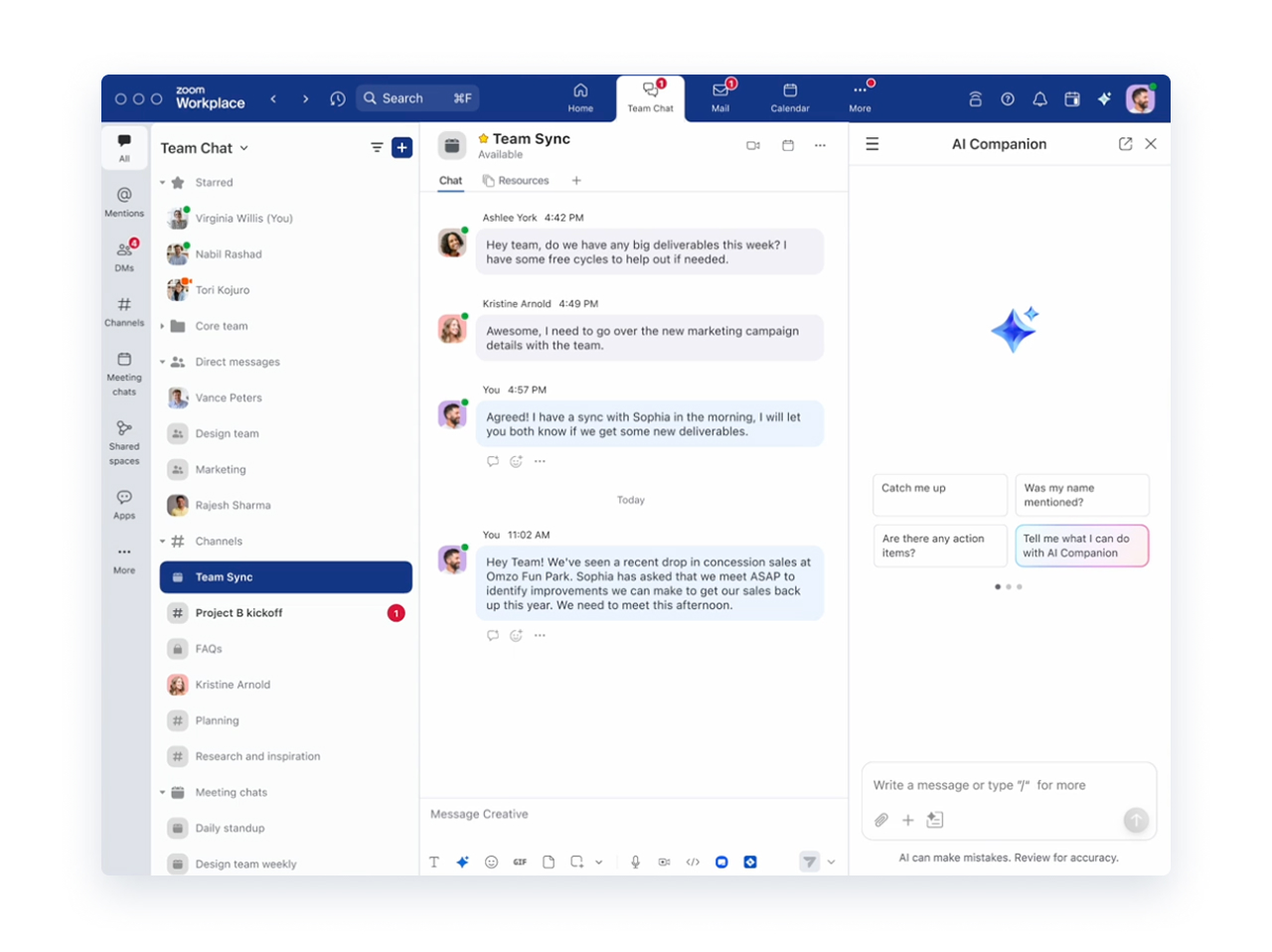Open the Mail tab
The width and height of the screenshot is (1272, 952).
click(x=720, y=97)
